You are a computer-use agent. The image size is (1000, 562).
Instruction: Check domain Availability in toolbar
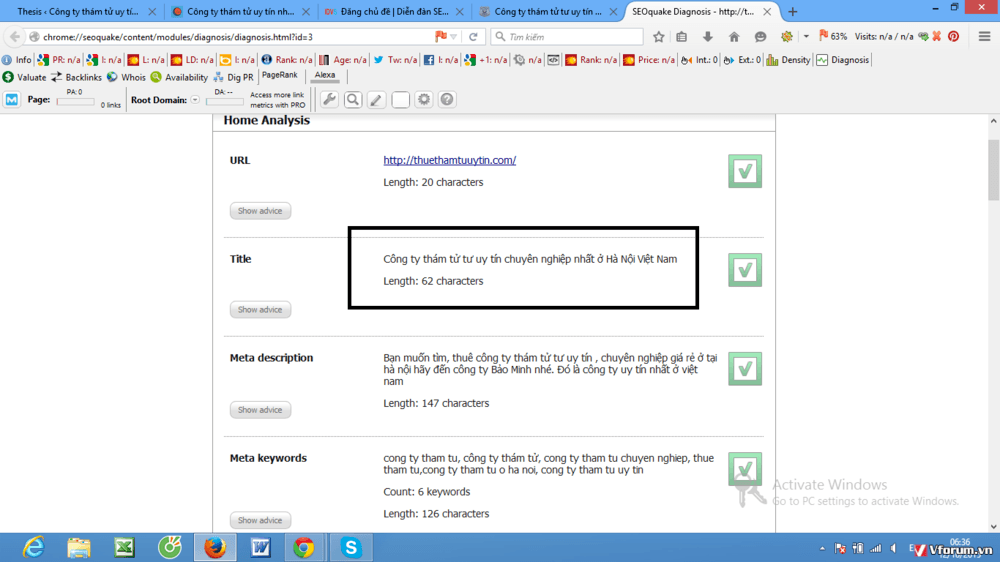click(x=179, y=77)
